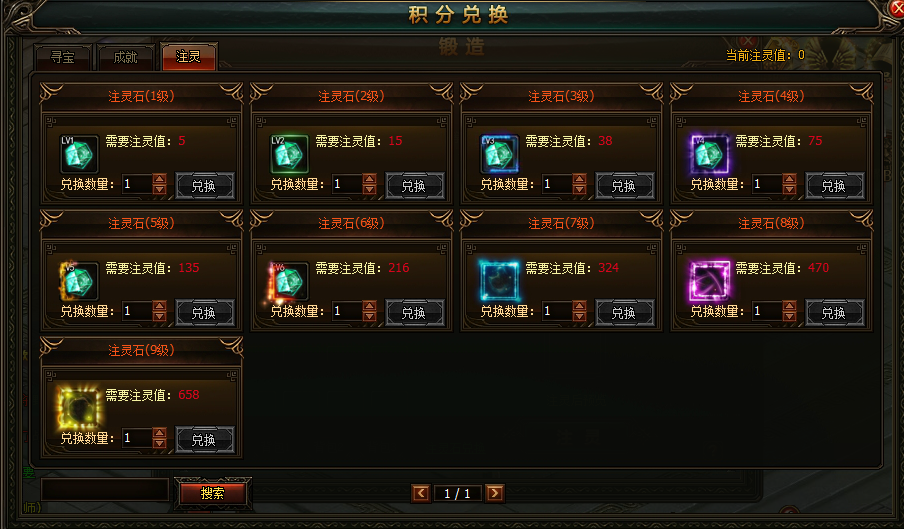
Task: Click 兑换 button for 注灵石(2级)
Action: 415,186
